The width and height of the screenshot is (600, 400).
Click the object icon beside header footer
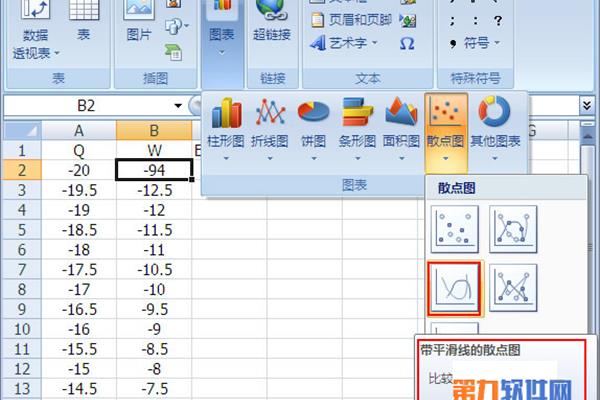coord(408,20)
